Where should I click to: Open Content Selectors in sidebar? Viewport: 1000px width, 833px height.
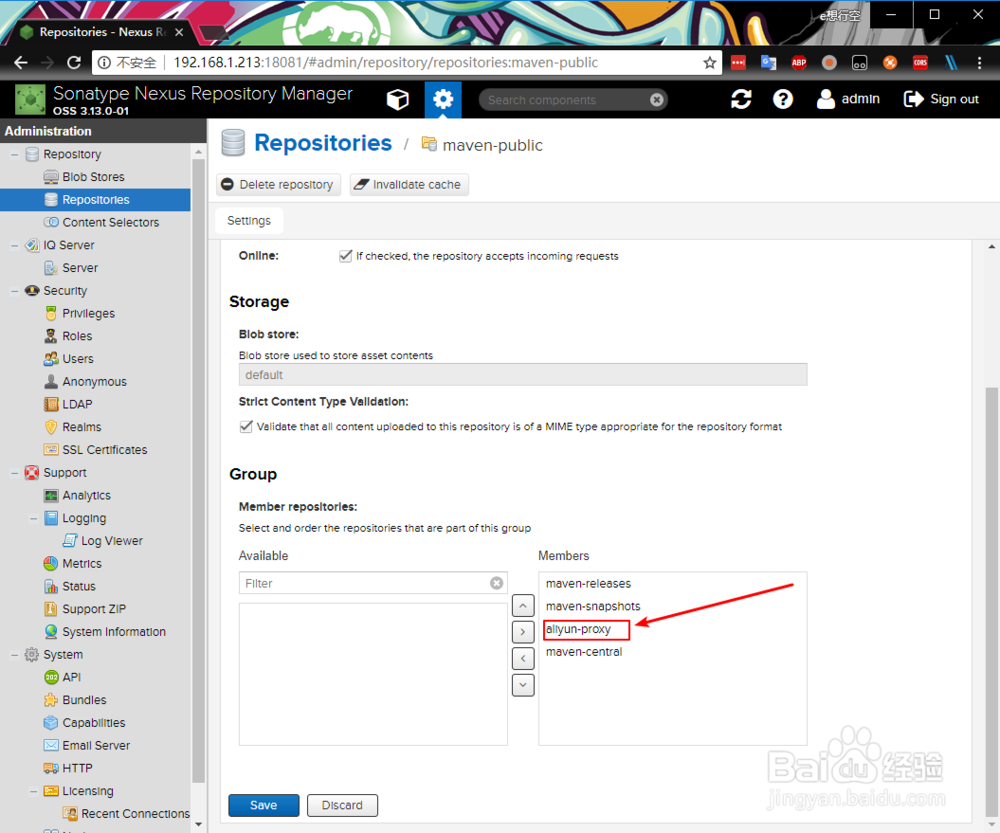click(x=110, y=222)
